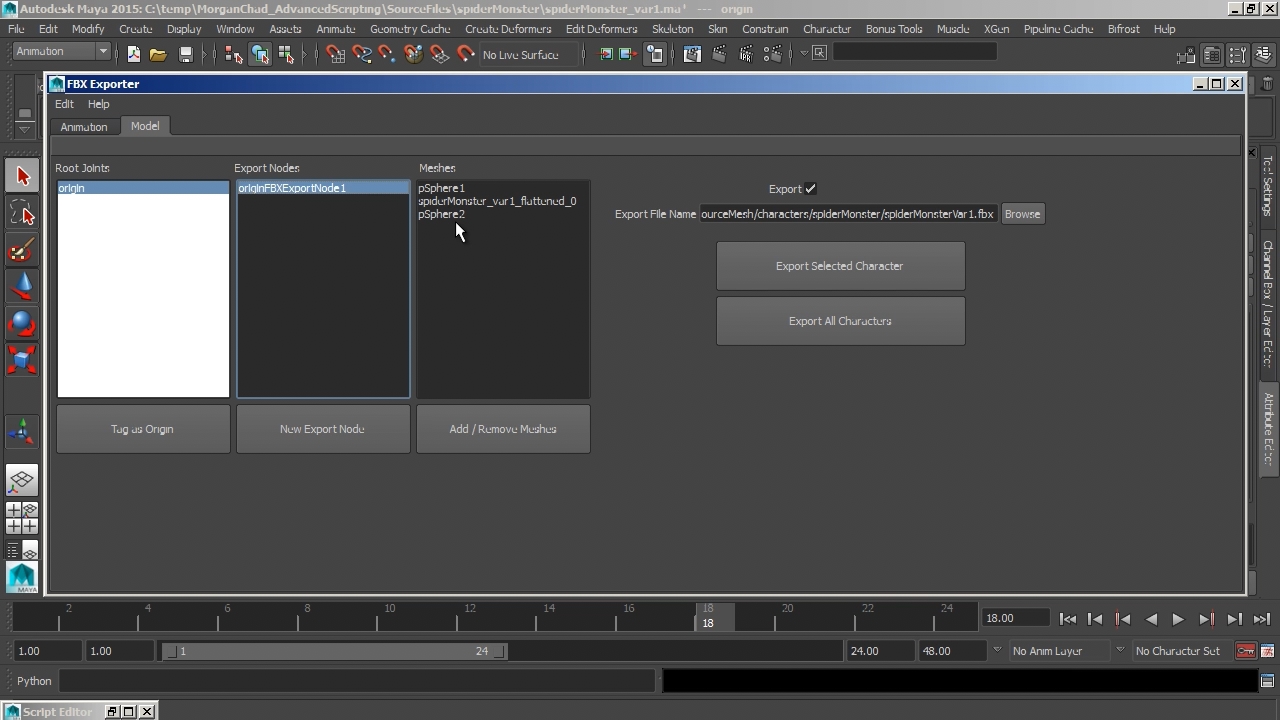The height and width of the screenshot is (720, 1280).
Task: Switch to the Animation tab
Action: click(x=84, y=127)
